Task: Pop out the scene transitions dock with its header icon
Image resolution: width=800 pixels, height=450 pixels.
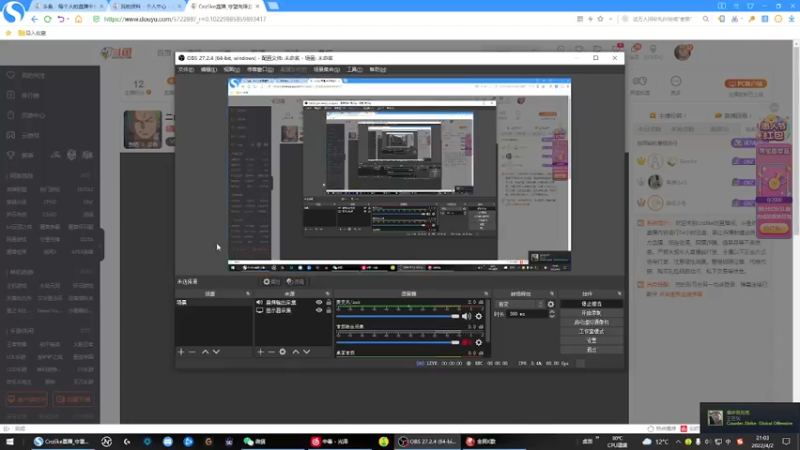Action: [552, 294]
